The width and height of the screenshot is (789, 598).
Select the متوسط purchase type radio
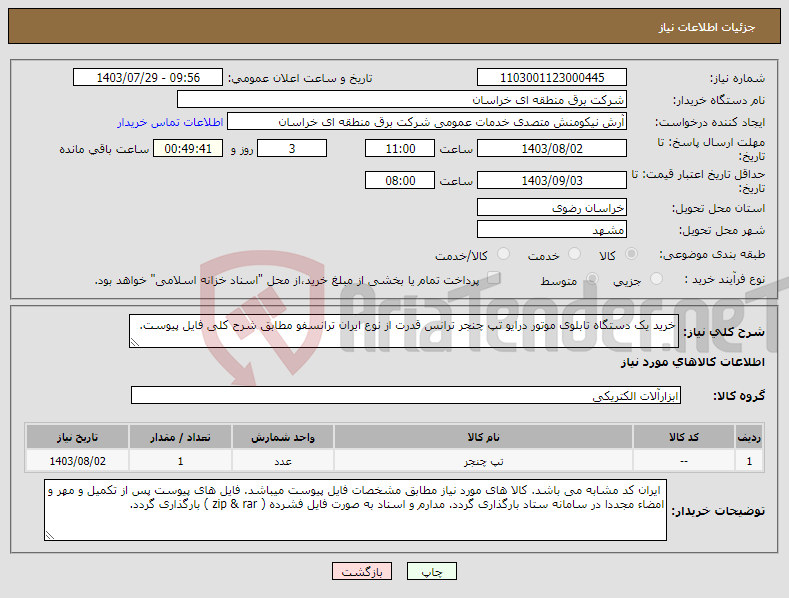592,279
